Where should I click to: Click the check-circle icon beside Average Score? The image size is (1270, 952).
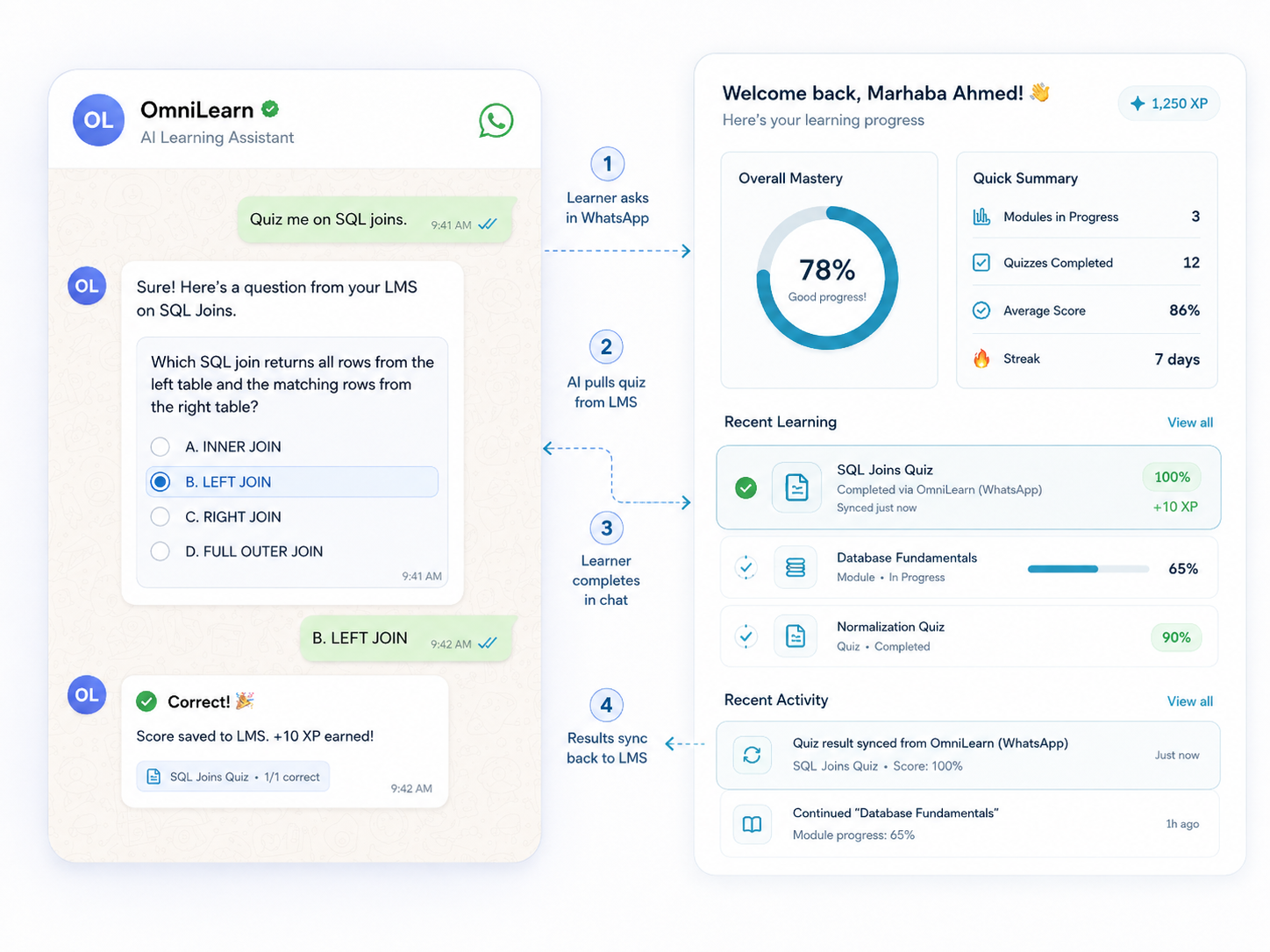click(x=981, y=310)
